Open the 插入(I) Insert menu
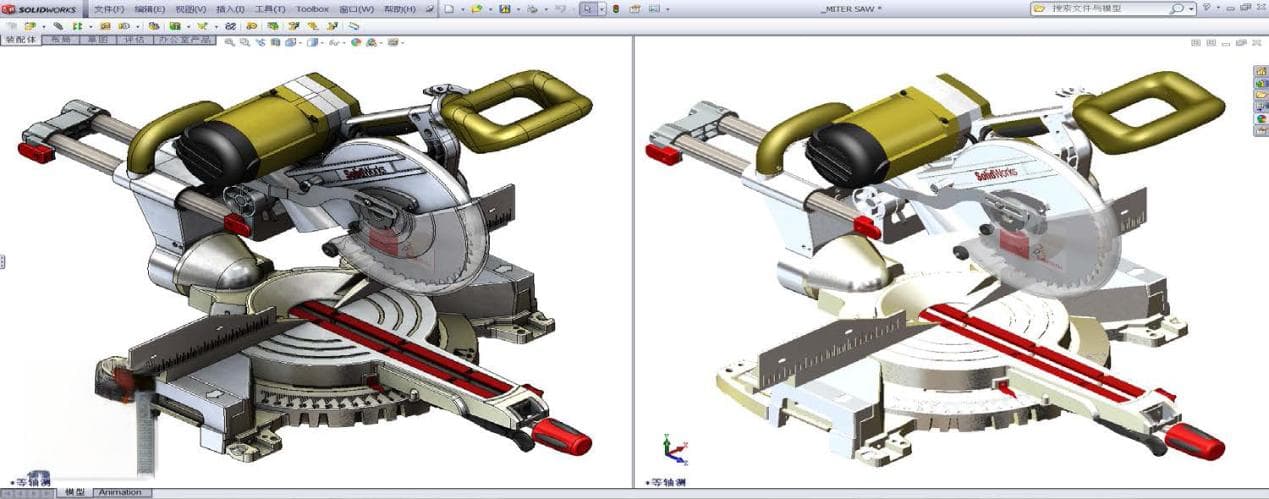The width and height of the screenshot is (1269, 499). 230,9
